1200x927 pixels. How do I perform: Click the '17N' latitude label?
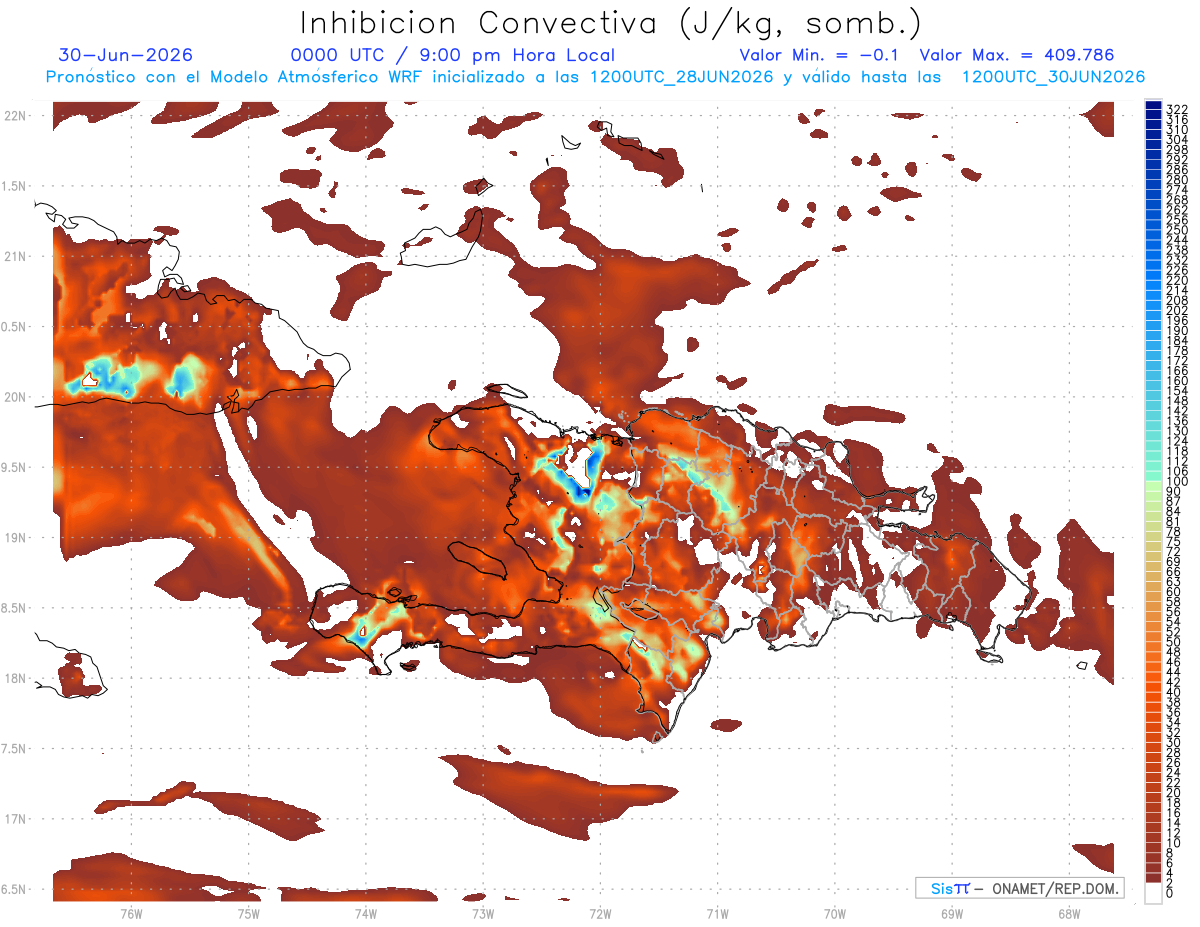click(x=15, y=819)
